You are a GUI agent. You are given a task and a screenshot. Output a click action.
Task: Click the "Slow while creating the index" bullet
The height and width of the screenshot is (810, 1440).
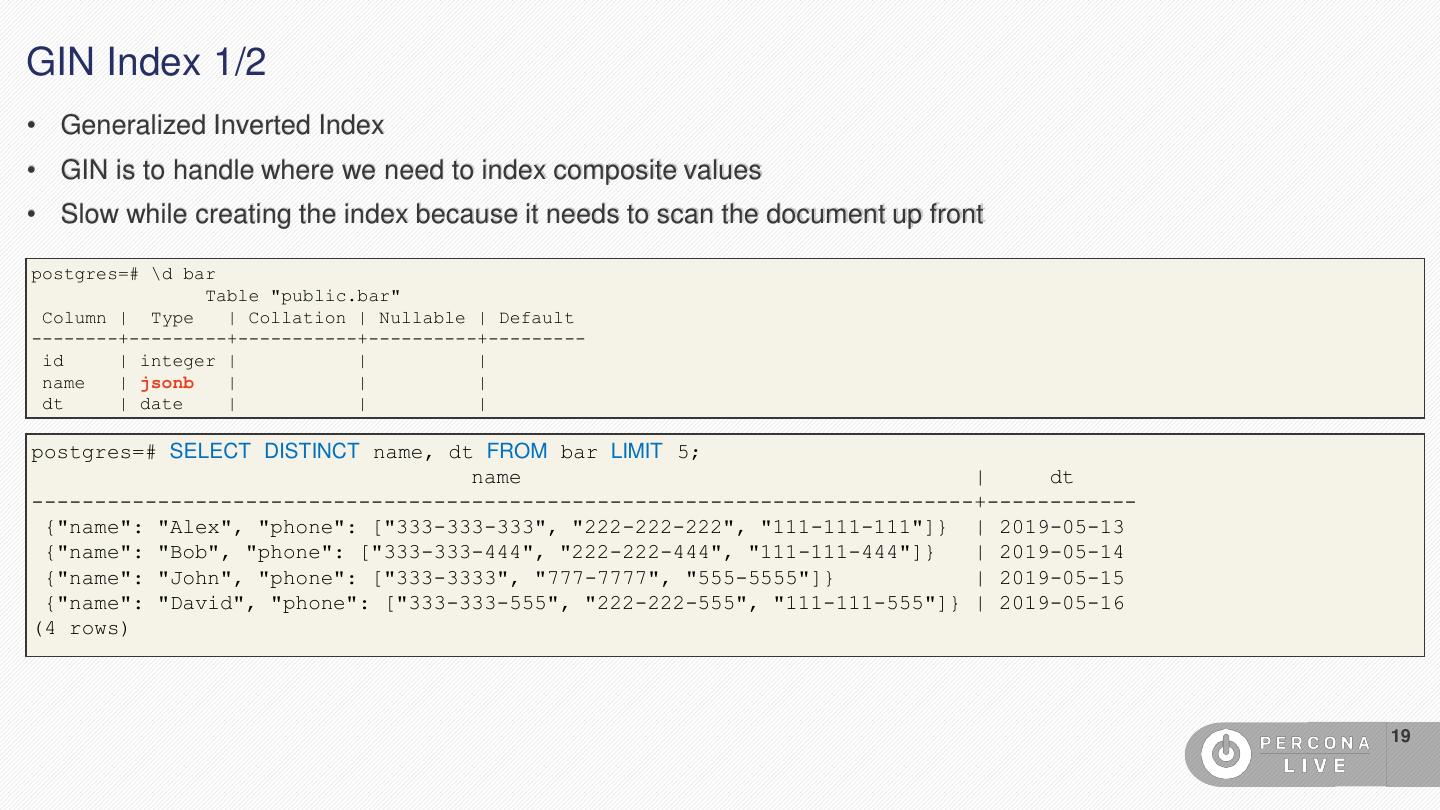click(522, 214)
